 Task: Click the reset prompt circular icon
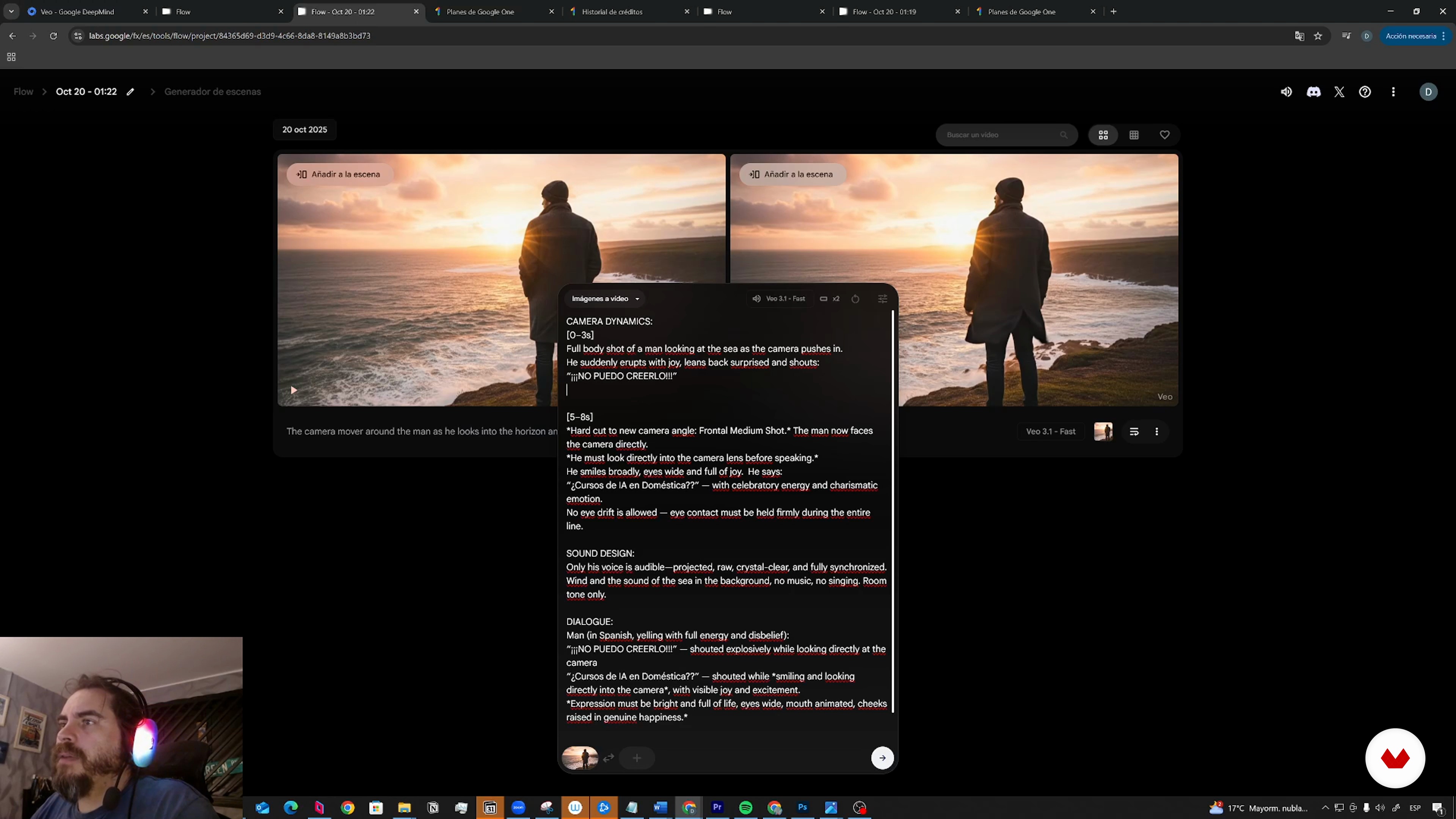point(855,298)
